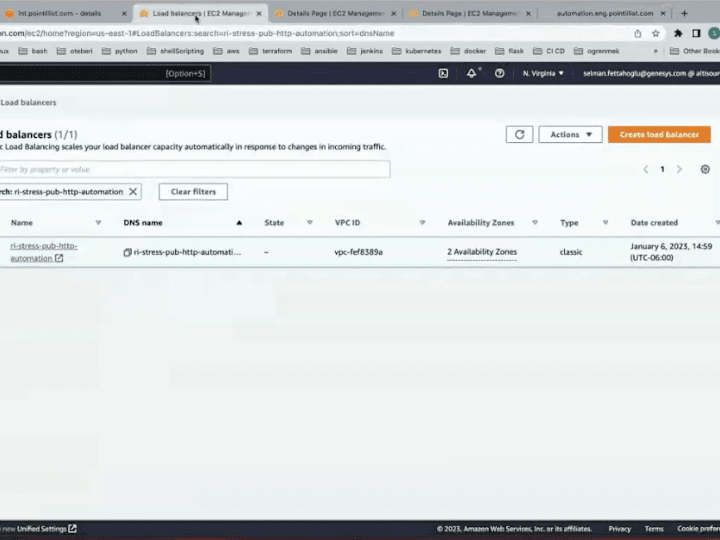Go to next results page
720x540 pixels.
click(x=679, y=169)
